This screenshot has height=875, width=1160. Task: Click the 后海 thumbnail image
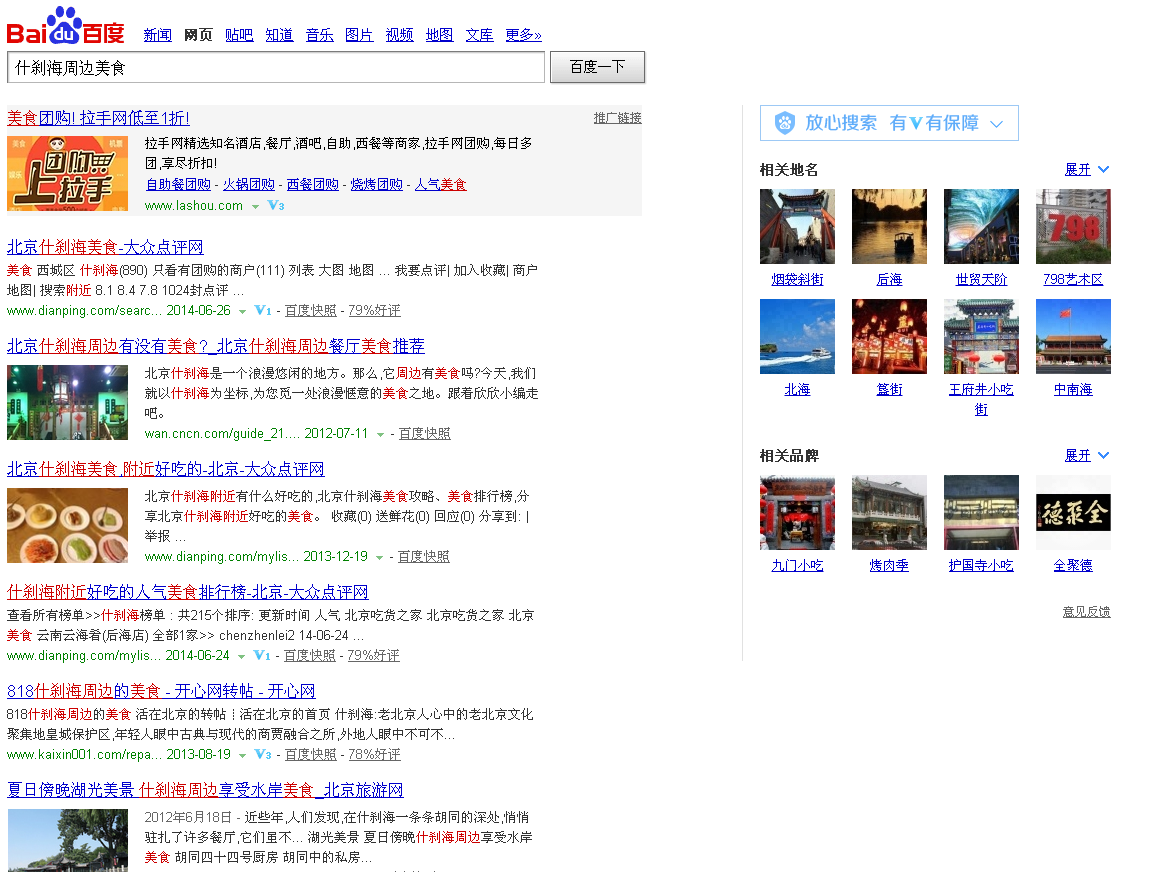[x=889, y=226]
